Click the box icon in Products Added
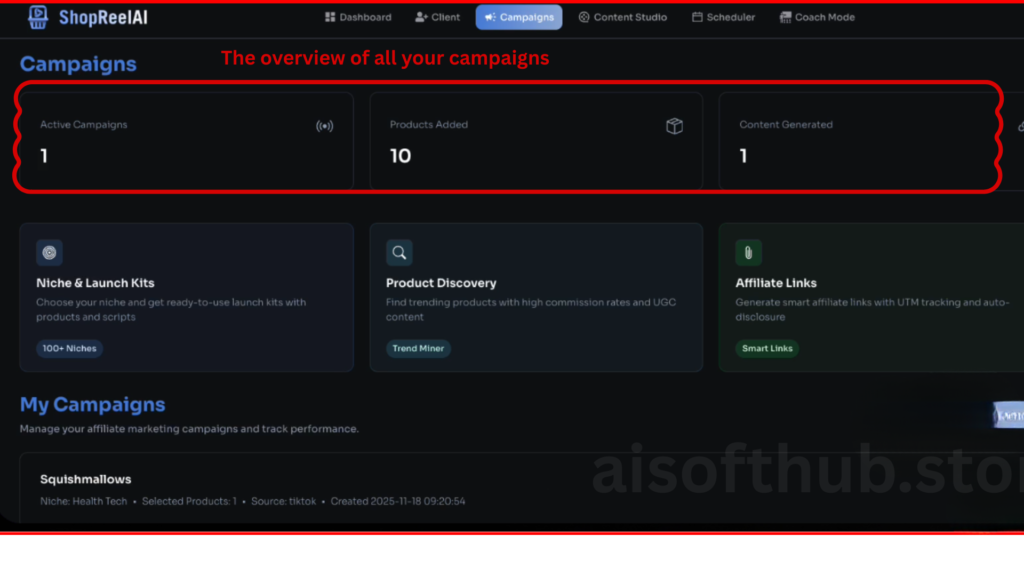 click(x=674, y=126)
